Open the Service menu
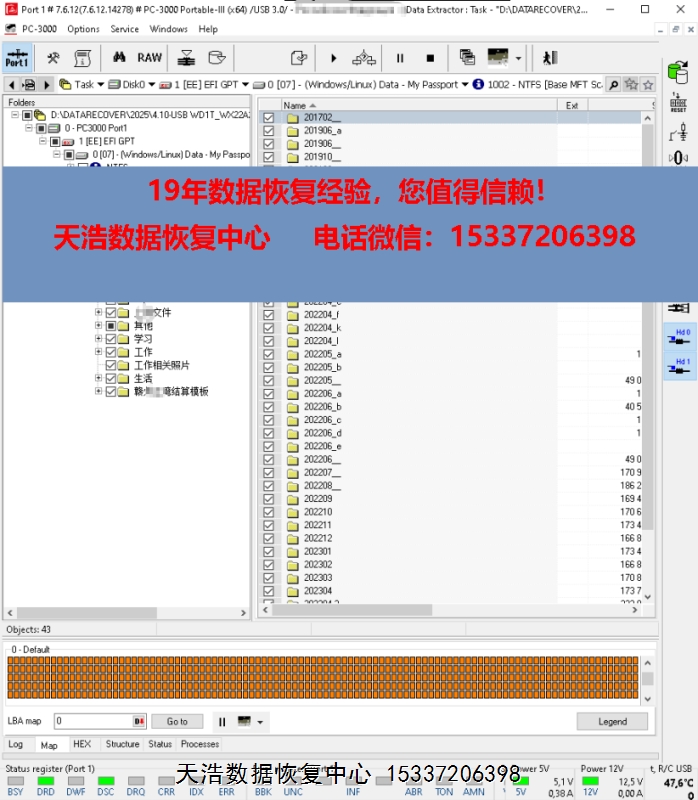698x800 pixels. coord(124,29)
